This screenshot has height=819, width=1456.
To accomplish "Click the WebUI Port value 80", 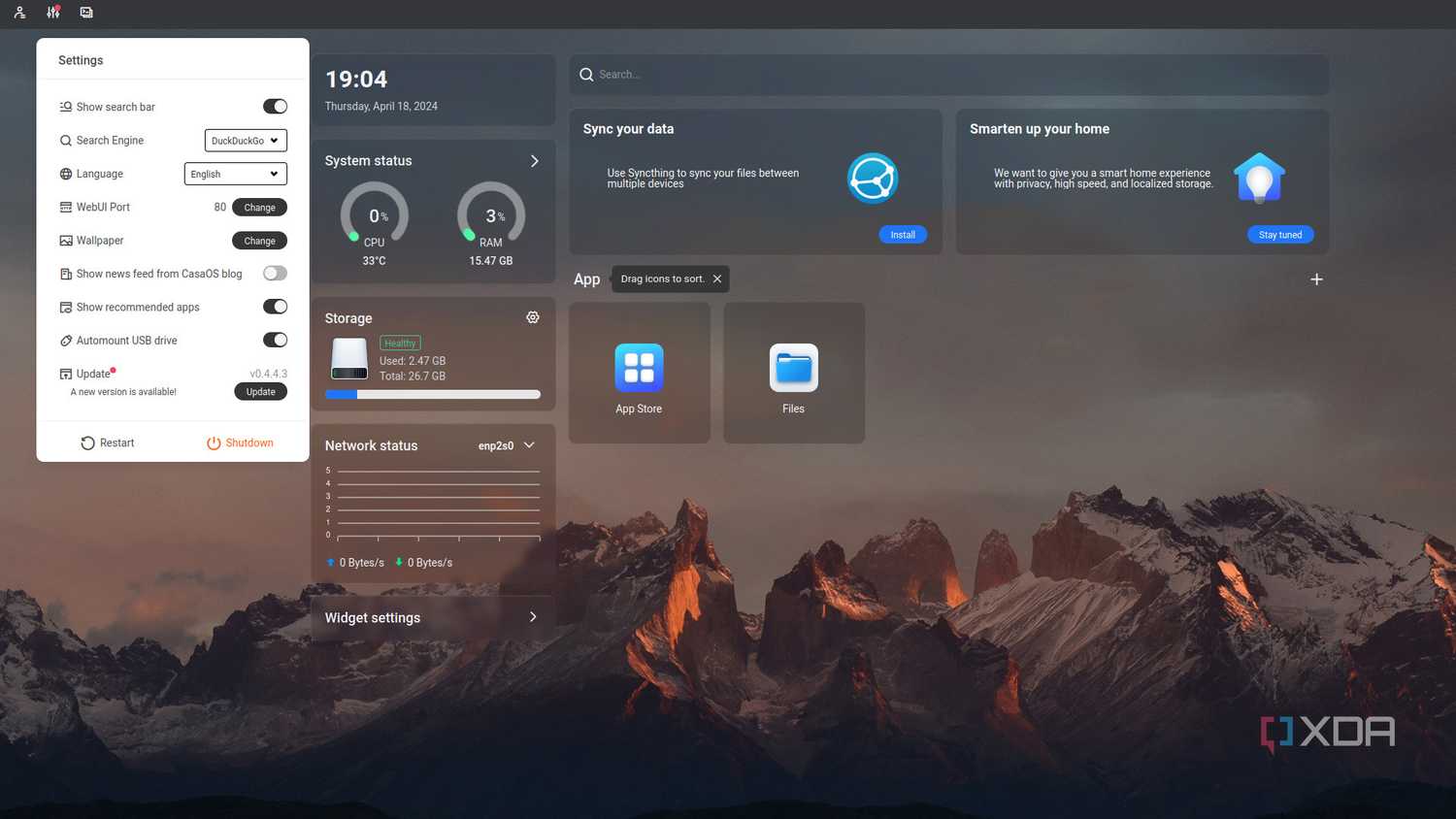I will (220, 208).
